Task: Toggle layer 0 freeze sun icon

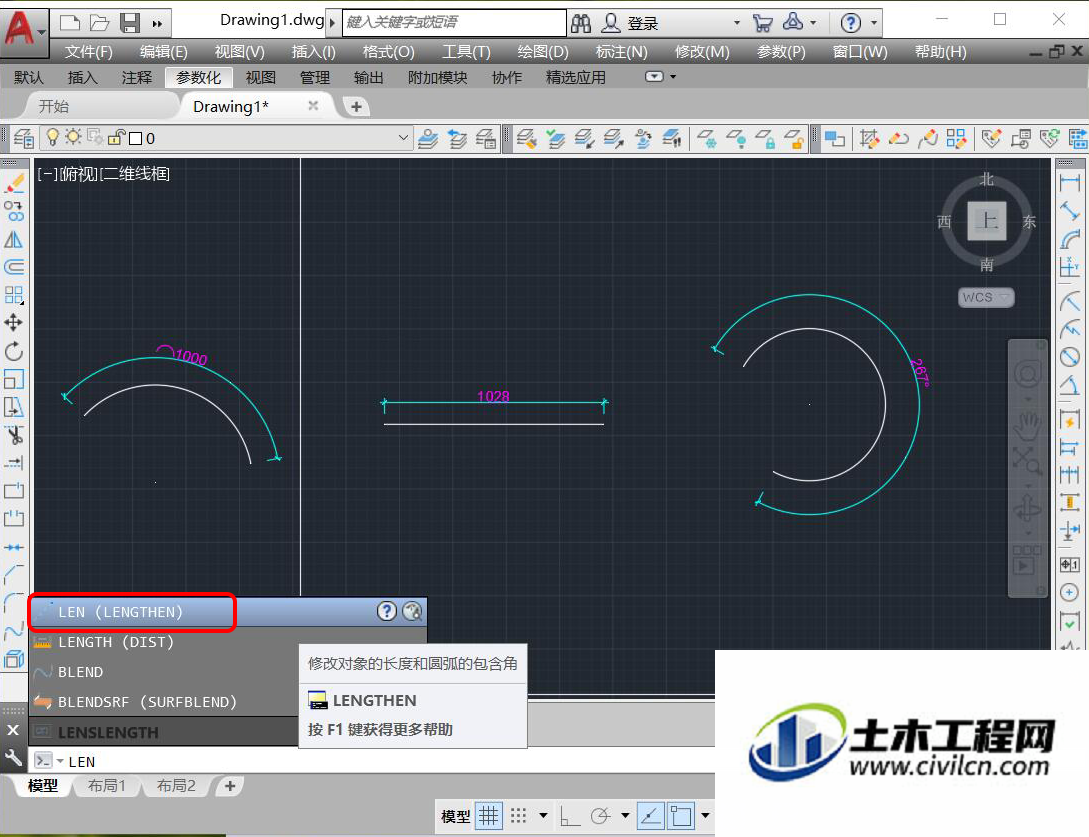Action: [x=73, y=137]
